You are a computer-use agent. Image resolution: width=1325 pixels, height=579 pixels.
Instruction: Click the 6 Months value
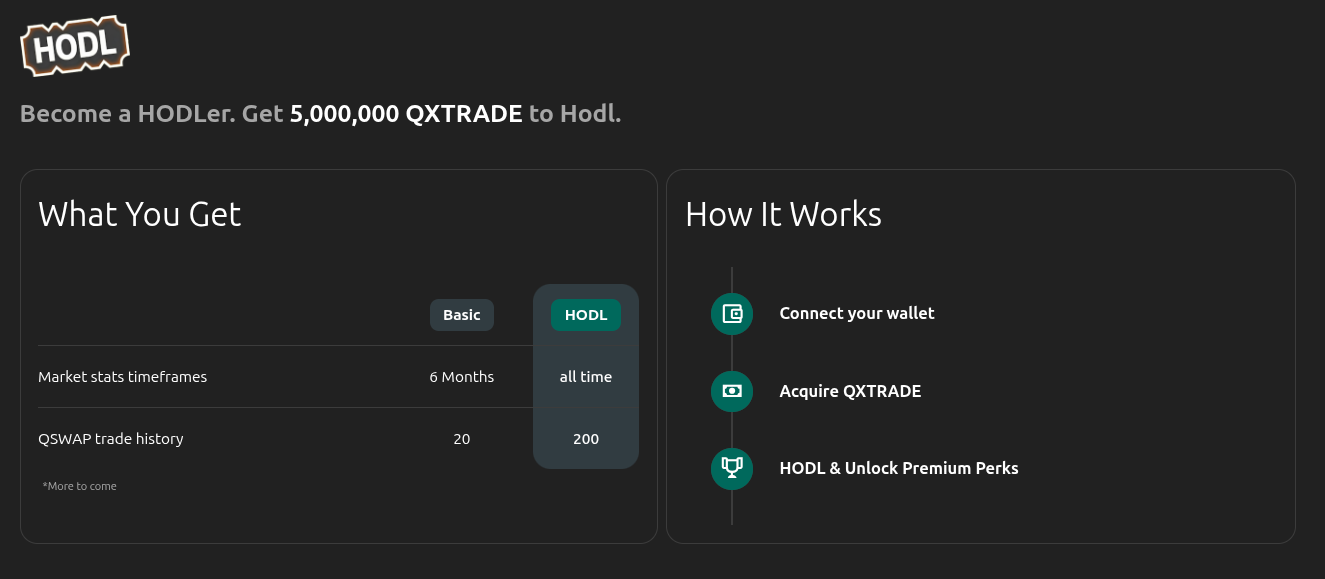coord(462,377)
